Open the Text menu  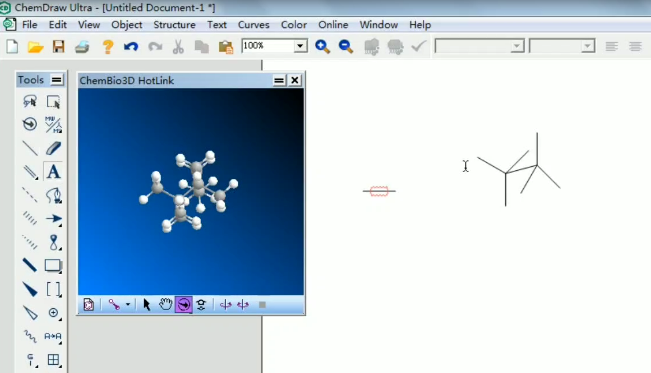point(217,25)
